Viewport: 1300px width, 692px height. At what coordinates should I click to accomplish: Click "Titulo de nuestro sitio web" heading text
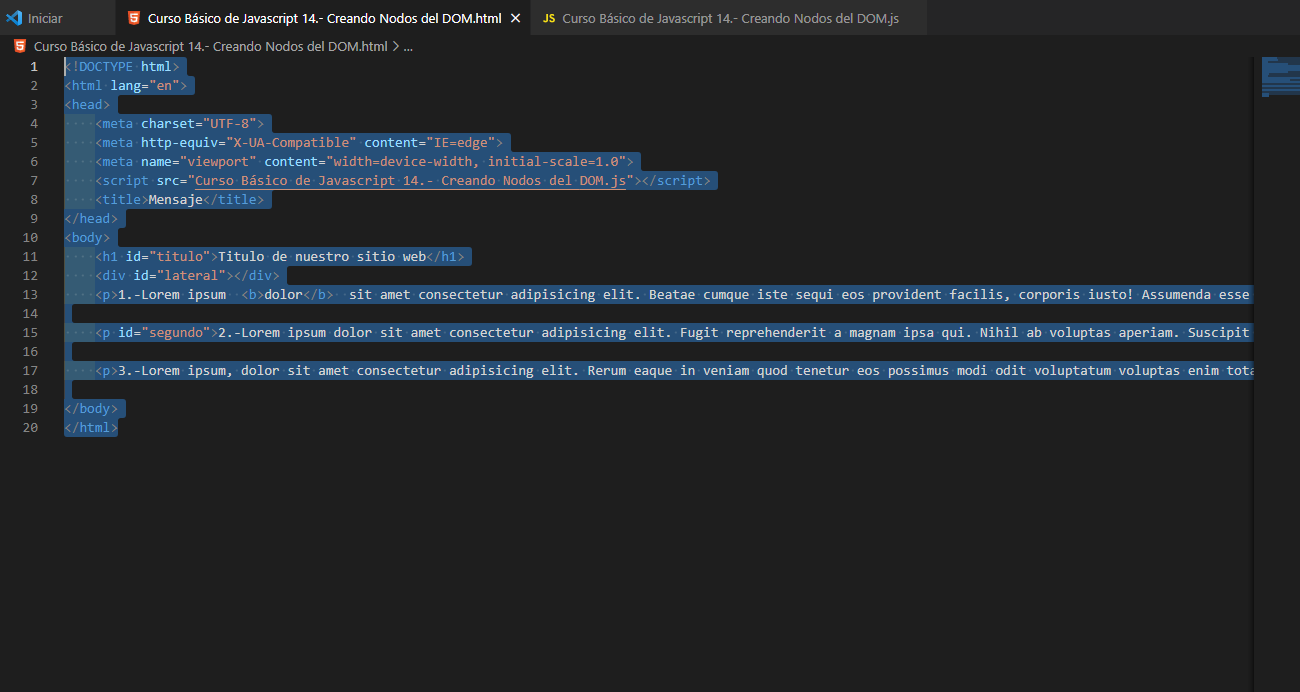[322, 256]
